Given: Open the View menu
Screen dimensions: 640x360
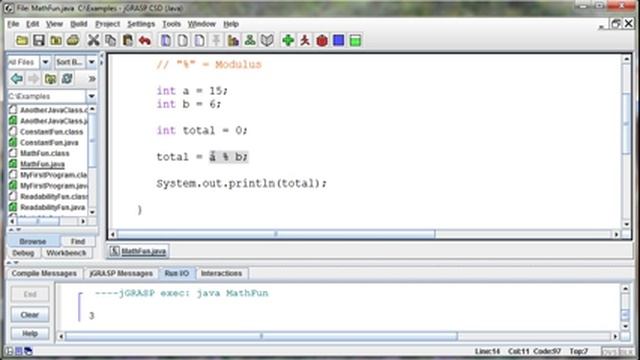Looking at the screenshot, I should coord(54,24).
